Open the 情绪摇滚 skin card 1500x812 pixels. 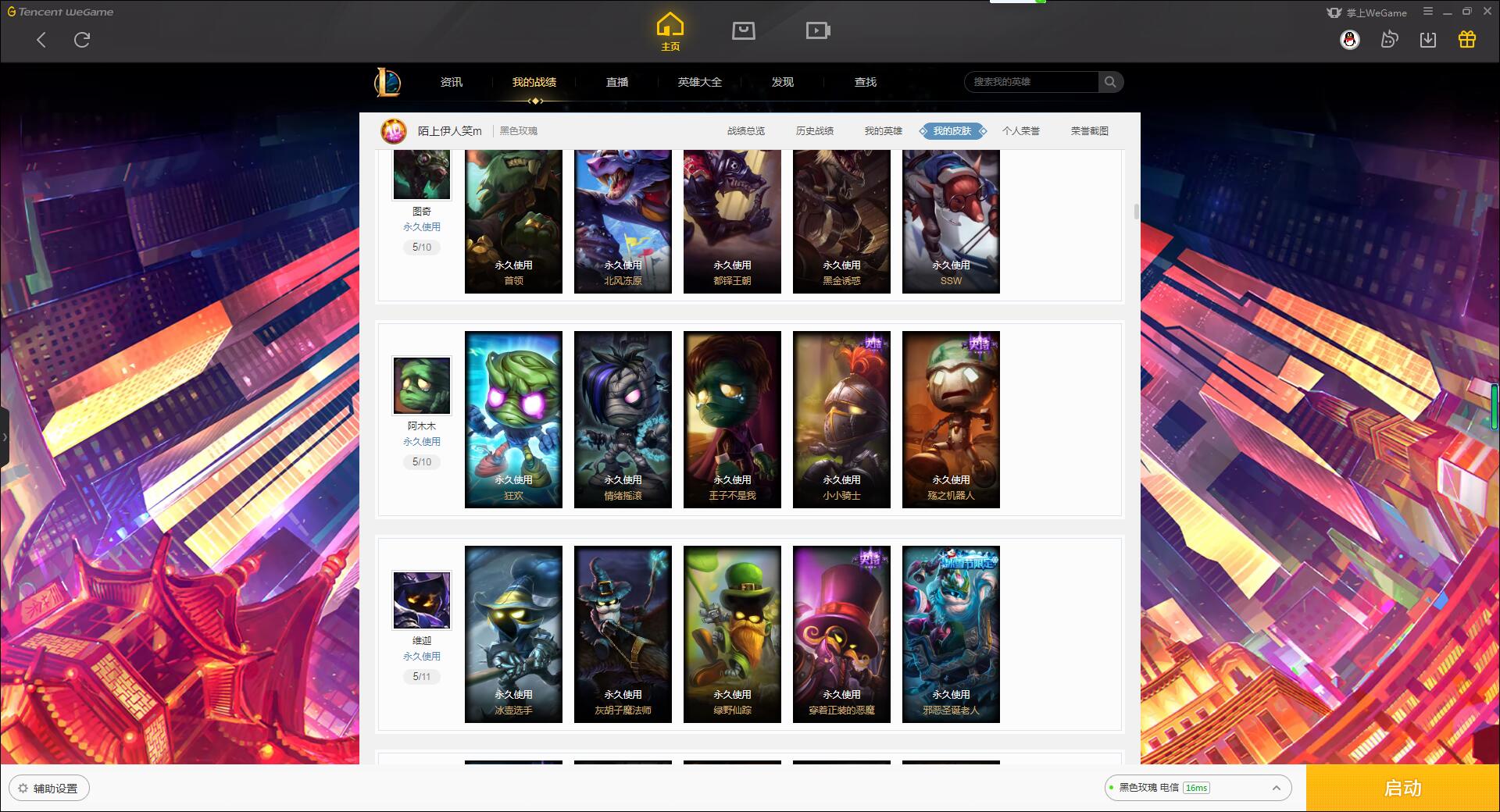[623, 419]
